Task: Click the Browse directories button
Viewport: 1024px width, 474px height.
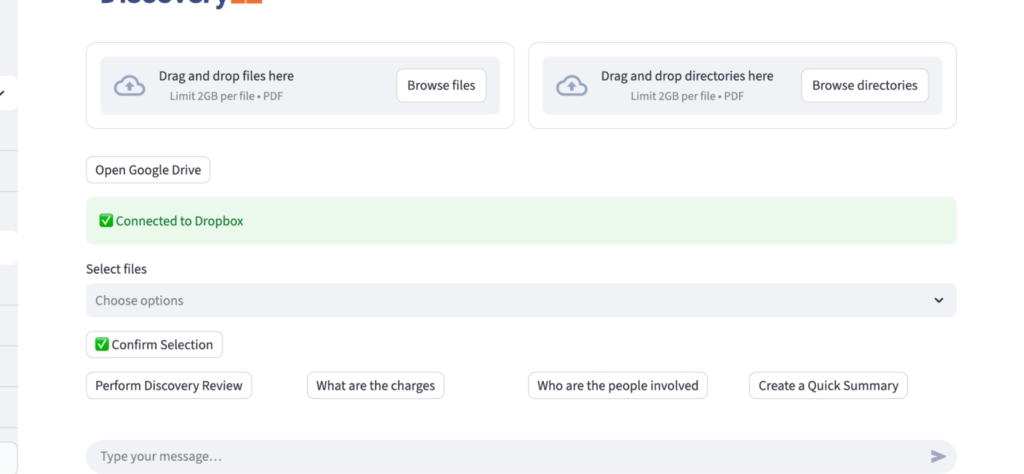Action: click(x=864, y=86)
